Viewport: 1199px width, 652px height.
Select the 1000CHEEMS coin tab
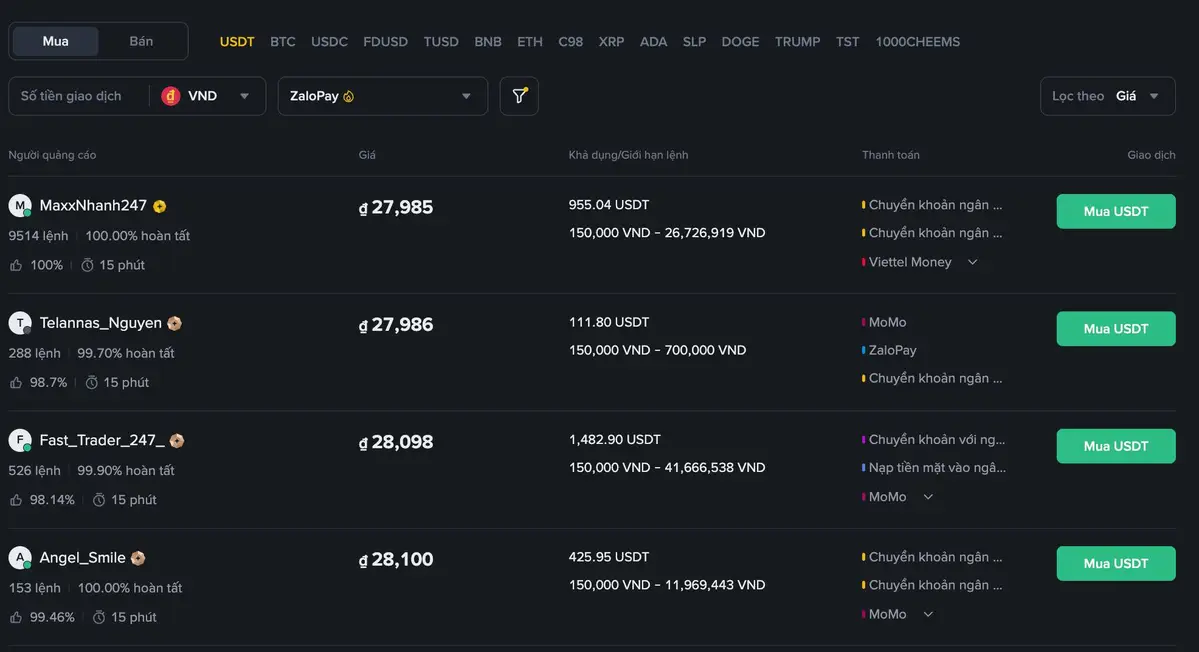[917, 42]
